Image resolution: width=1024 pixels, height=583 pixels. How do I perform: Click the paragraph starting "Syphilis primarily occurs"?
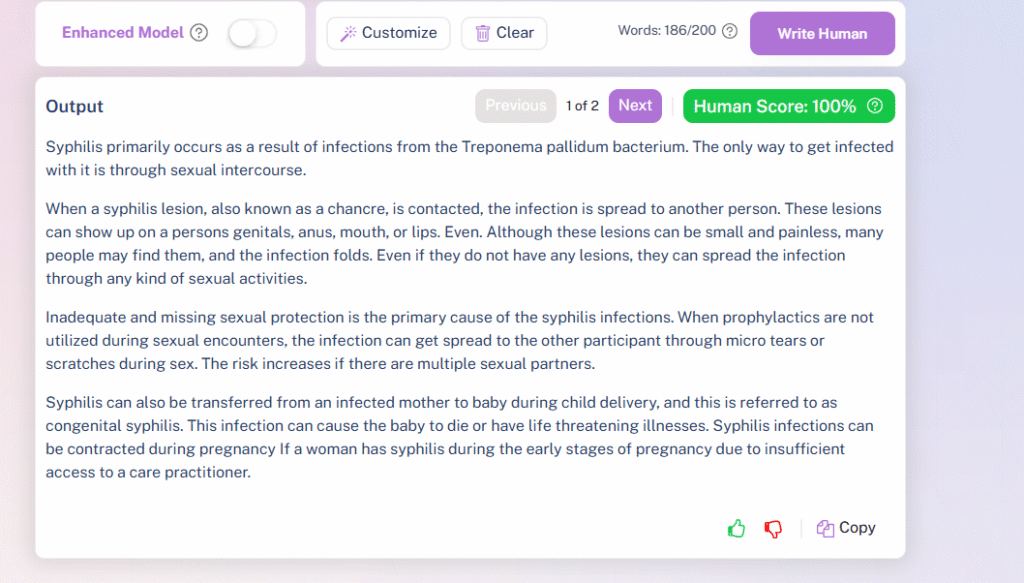(x=469, y=158)
